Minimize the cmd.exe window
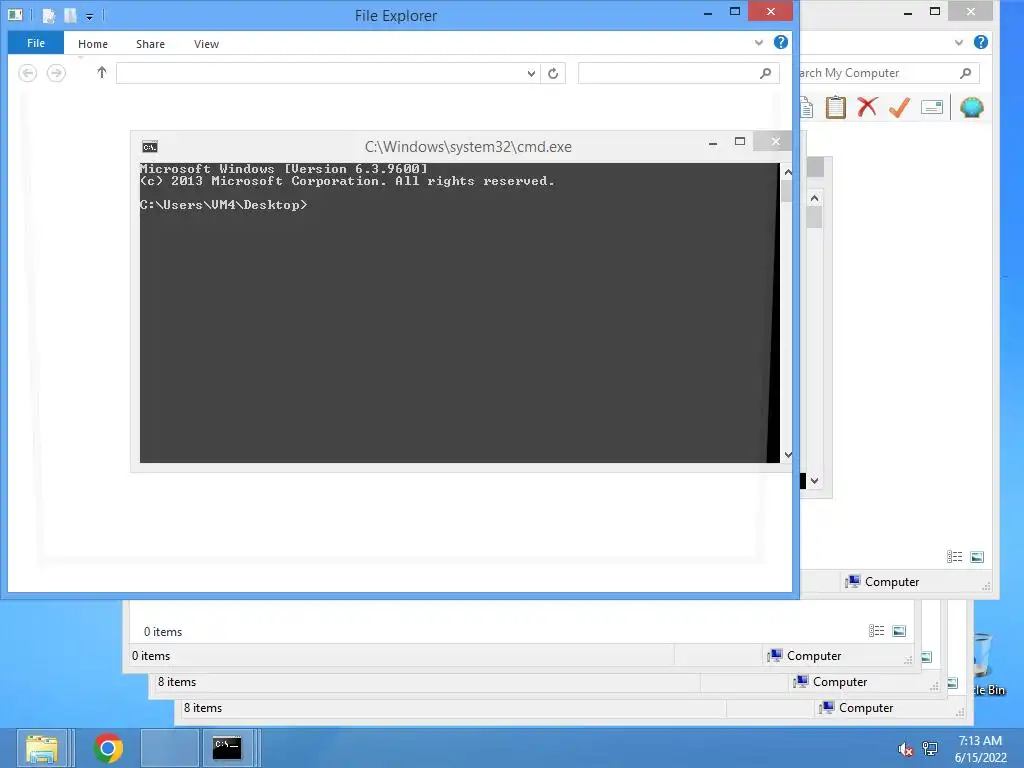This screenshot has width=1024, height=768. (x=713, y=142)
